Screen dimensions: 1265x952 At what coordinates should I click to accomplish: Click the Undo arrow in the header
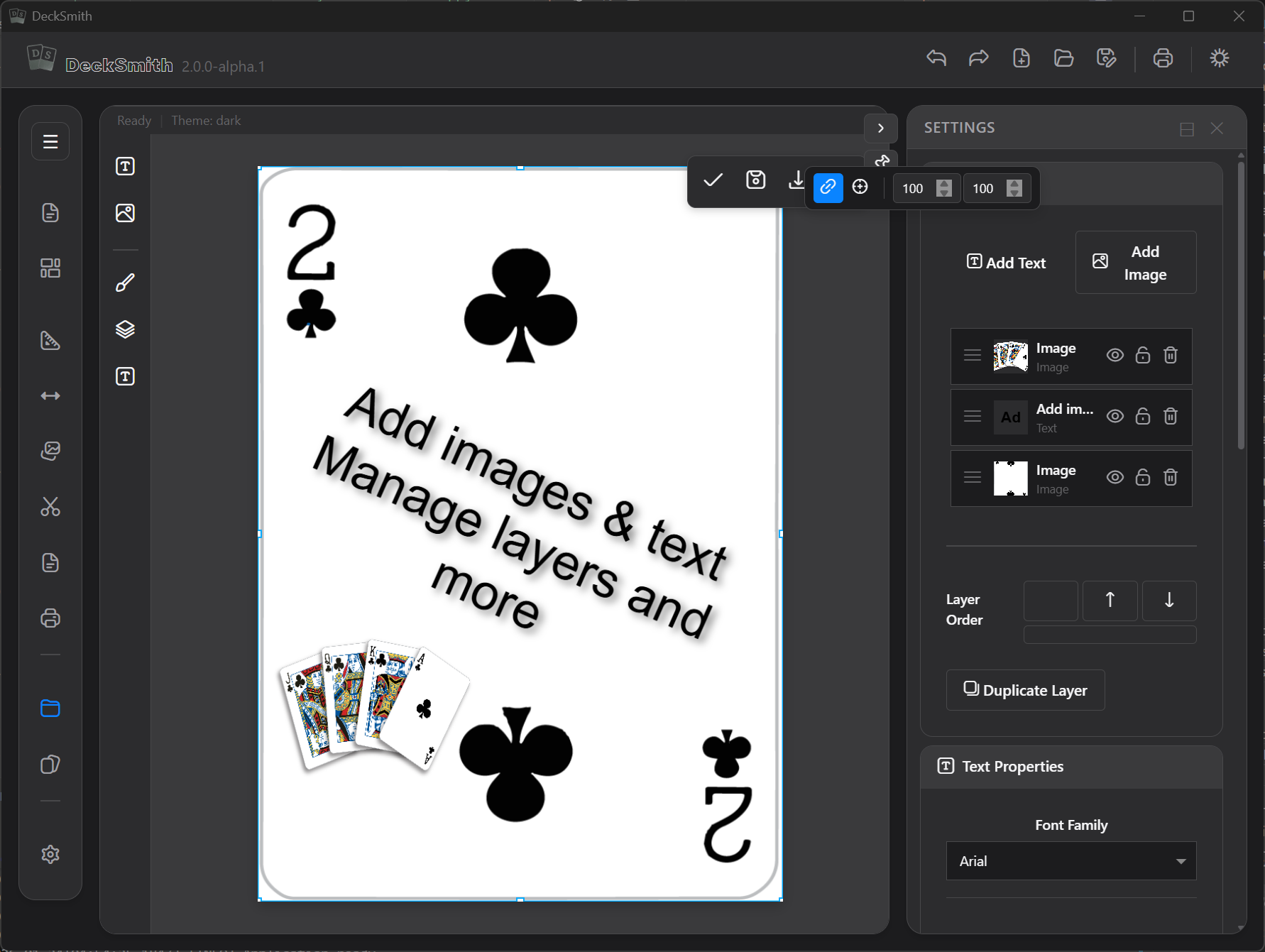pyautogui.click(x=936, y=58)
